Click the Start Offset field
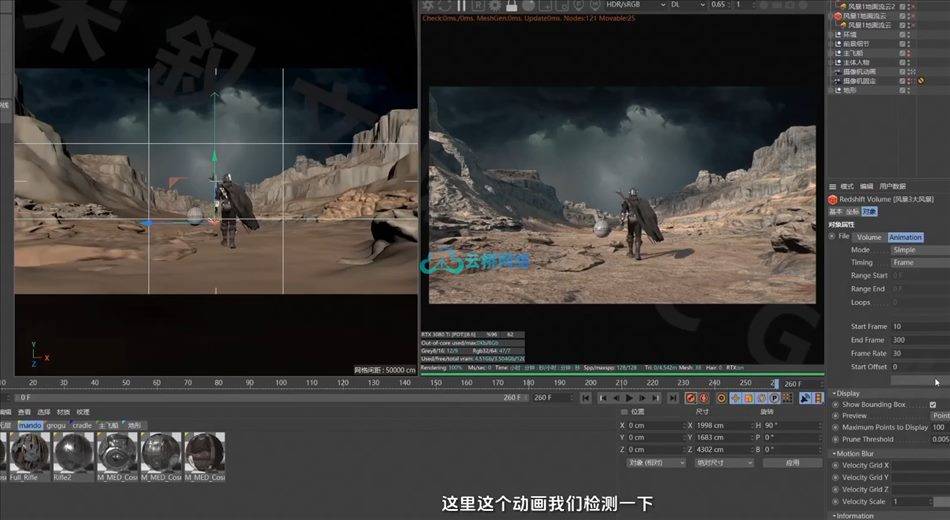Screen dimensions: 950x520 click(x=920, y=367)
